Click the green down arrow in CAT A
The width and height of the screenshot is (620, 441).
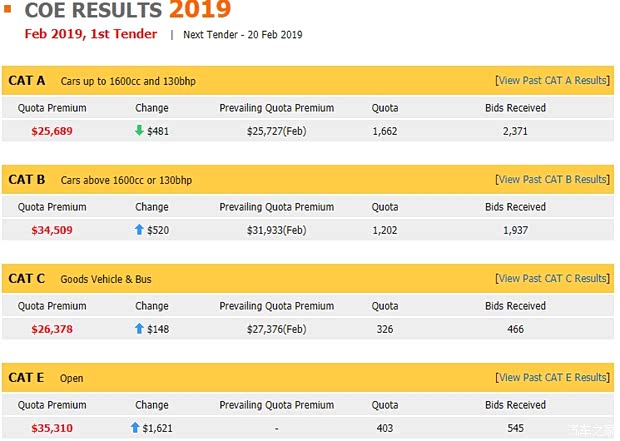point(139,130)
